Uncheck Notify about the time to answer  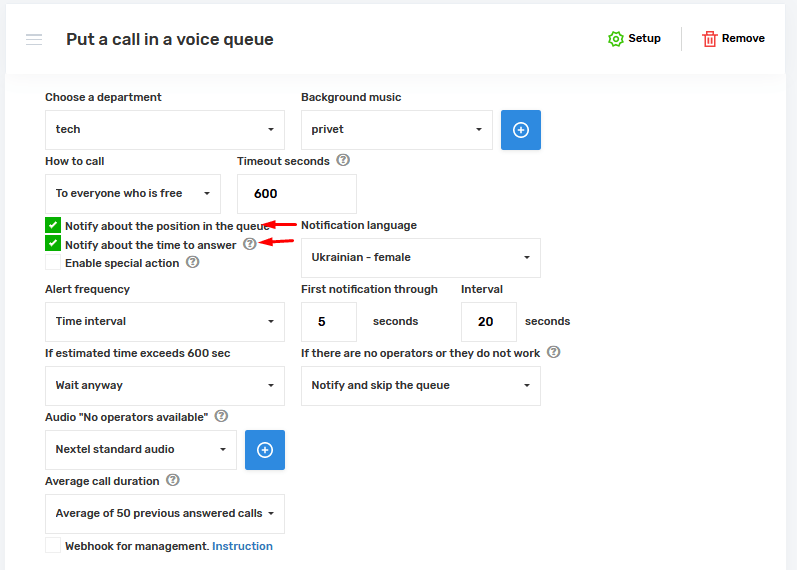coord(53,243)
